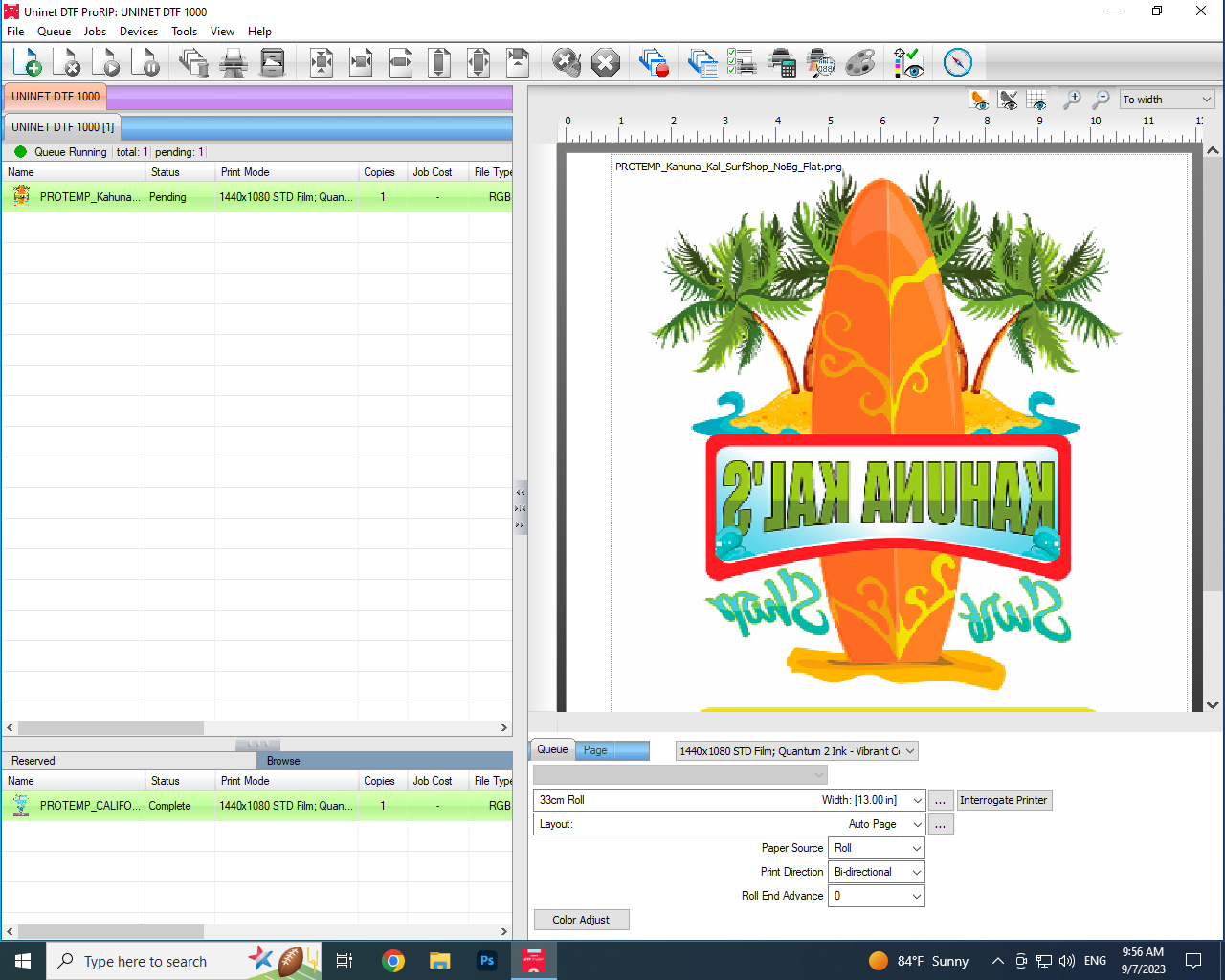Click the Color Adjust button

coord(581,920)
